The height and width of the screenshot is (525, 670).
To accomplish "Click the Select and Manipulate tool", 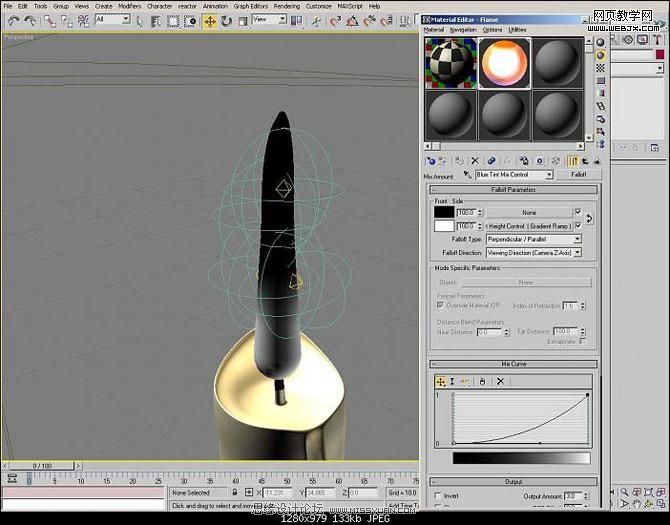I will click(316, 21).
